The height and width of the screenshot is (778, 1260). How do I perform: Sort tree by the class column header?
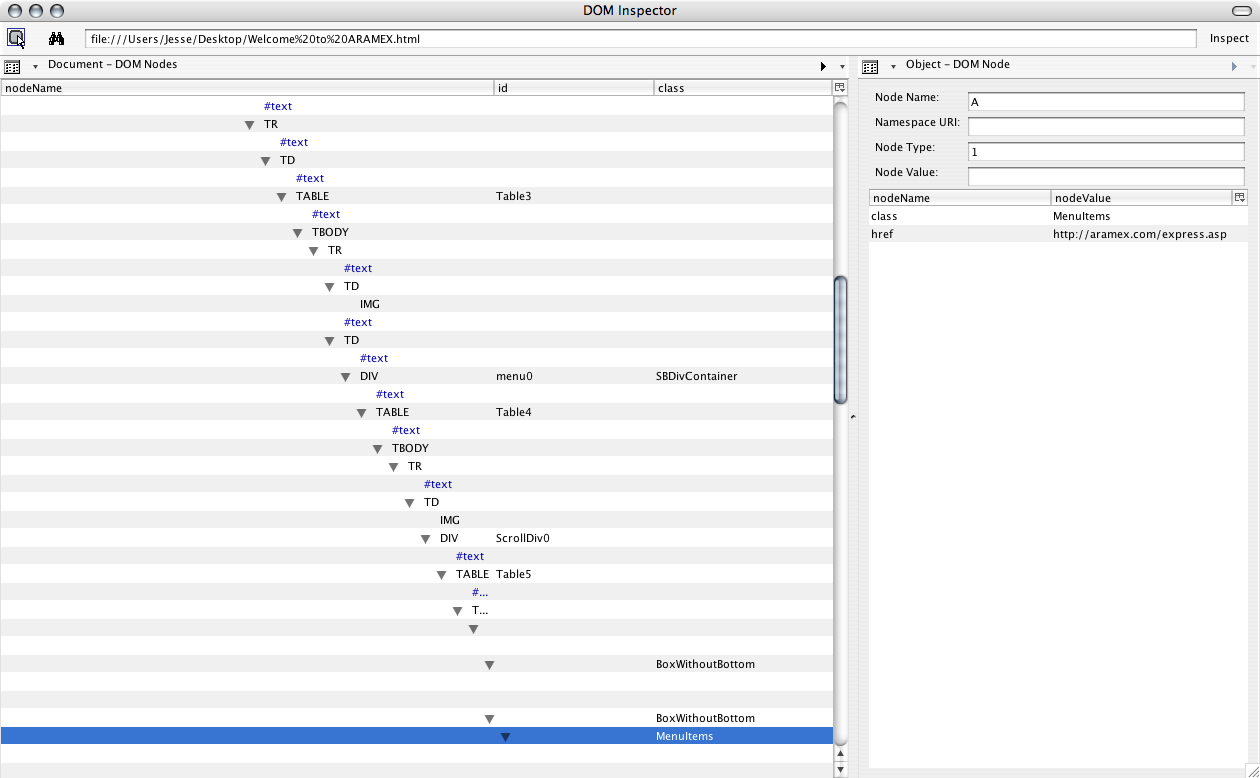[x=743, y=88]
